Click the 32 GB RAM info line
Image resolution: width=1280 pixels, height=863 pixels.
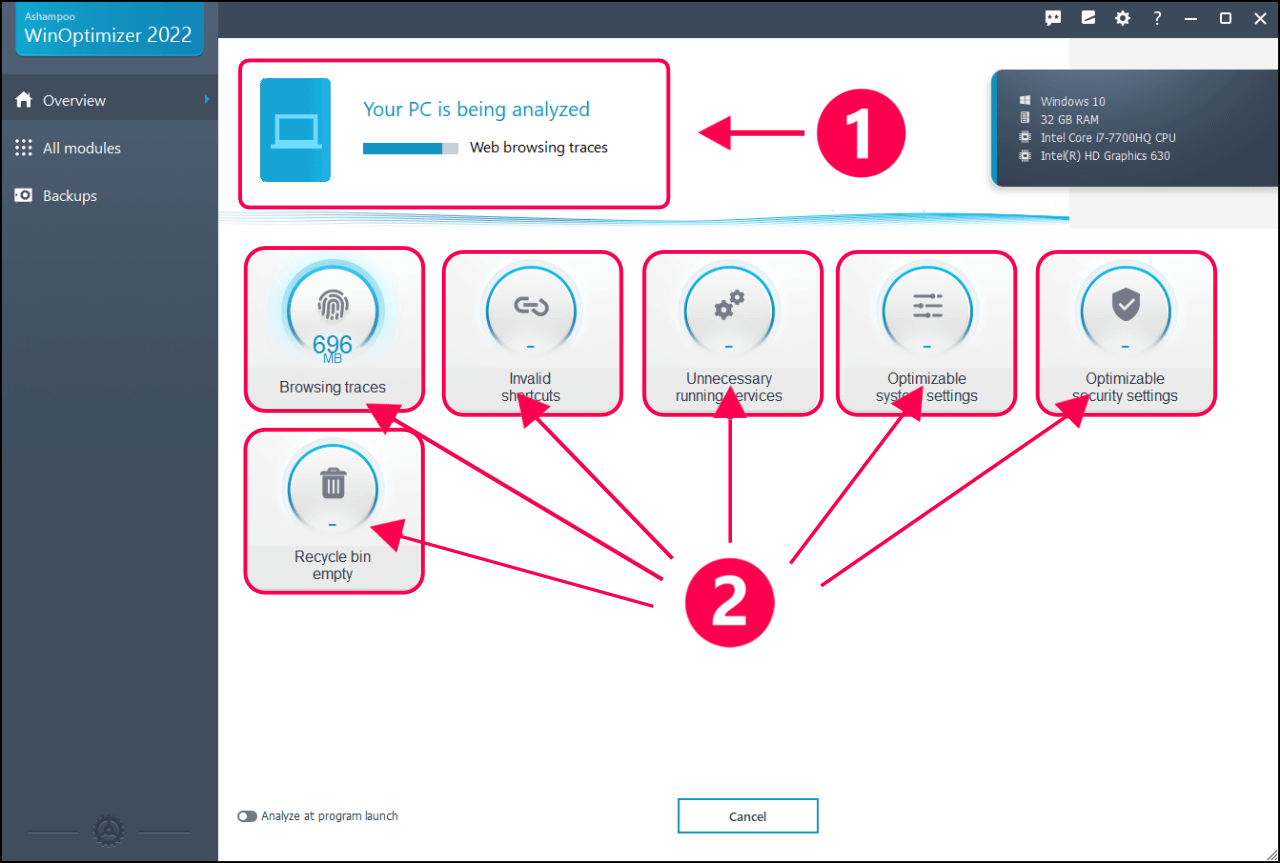pyautogui.click(x=1069, y=119)
